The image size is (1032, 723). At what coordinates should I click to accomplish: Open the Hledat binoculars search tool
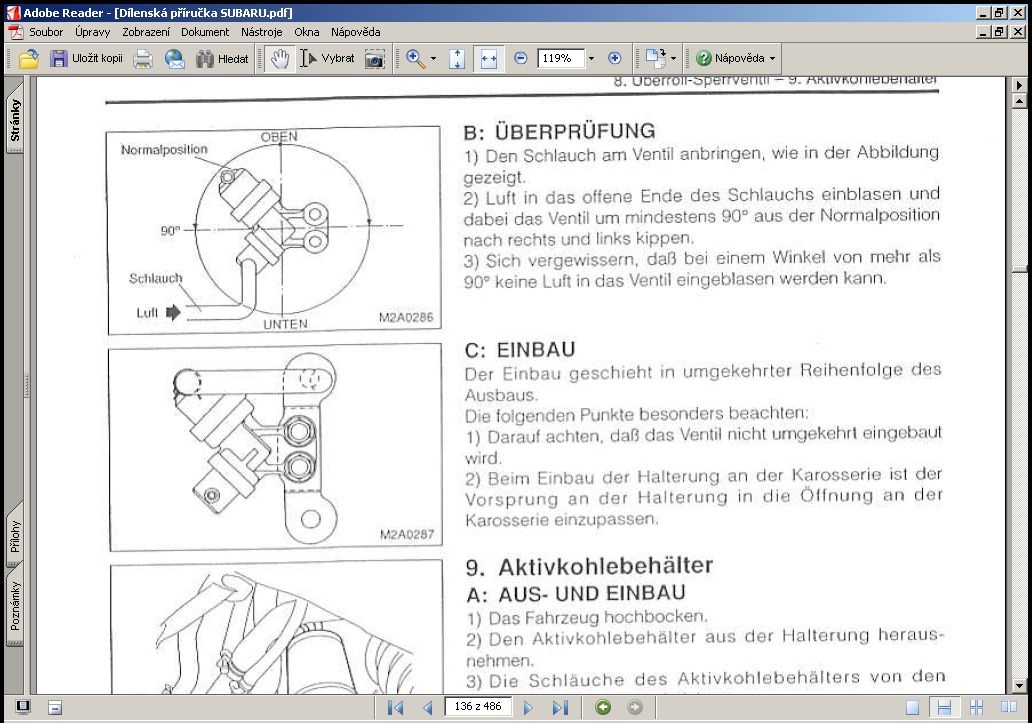[222, 59]
